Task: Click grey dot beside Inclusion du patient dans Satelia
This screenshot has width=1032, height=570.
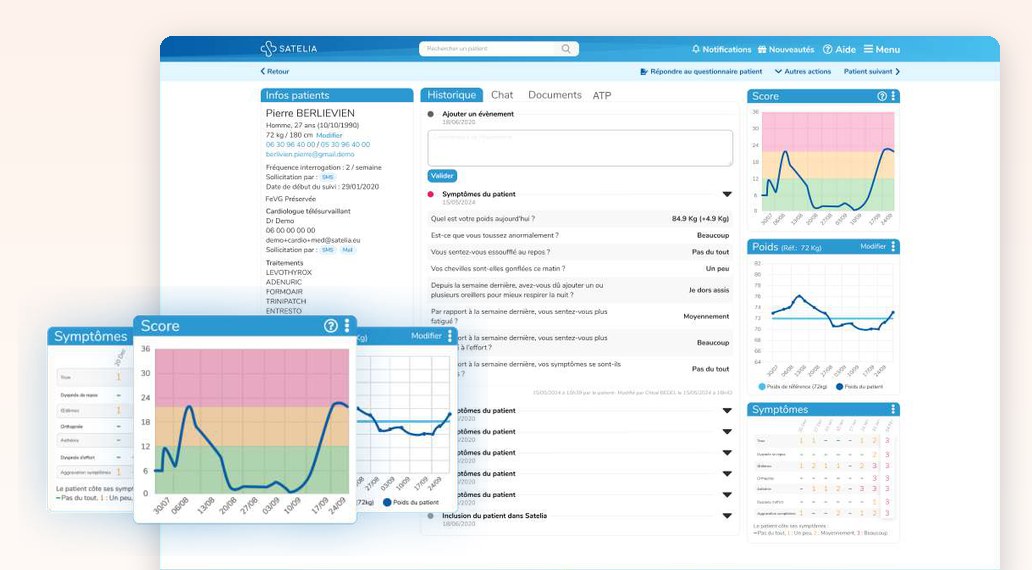Action: (x=430, y=516)
